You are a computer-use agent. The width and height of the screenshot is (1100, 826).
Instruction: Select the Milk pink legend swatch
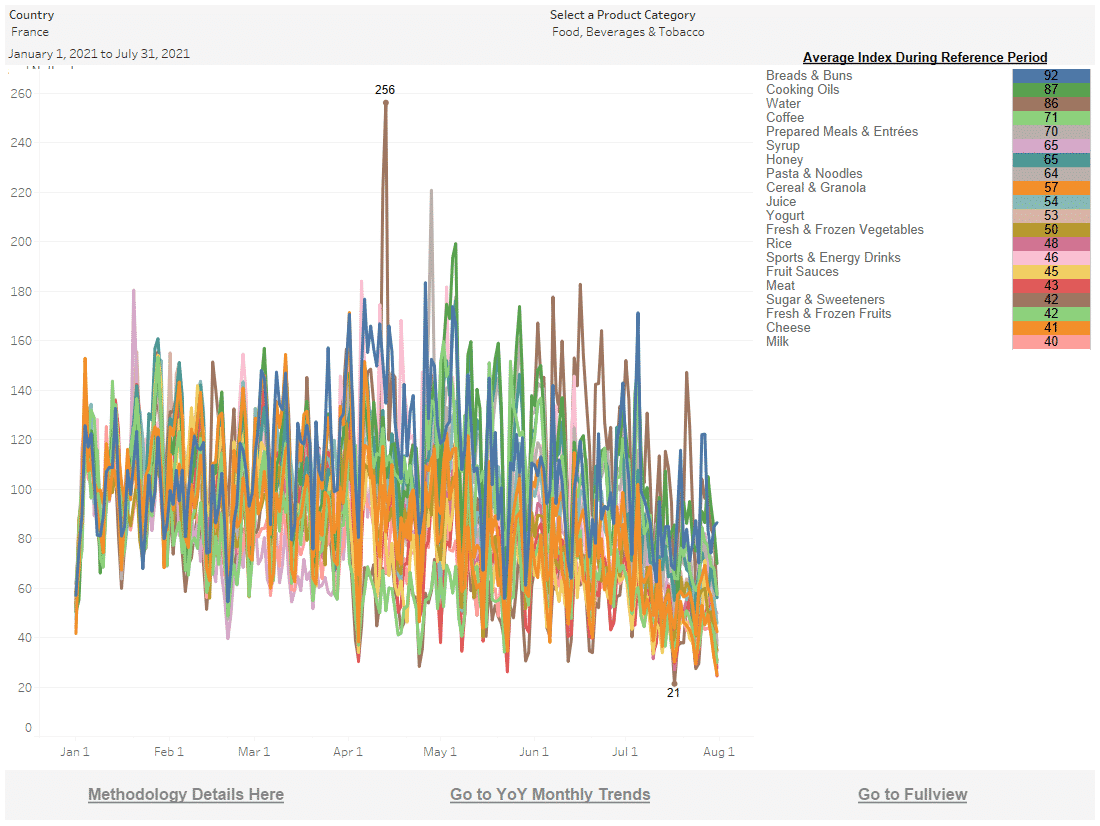click(x=1050, y=342)
